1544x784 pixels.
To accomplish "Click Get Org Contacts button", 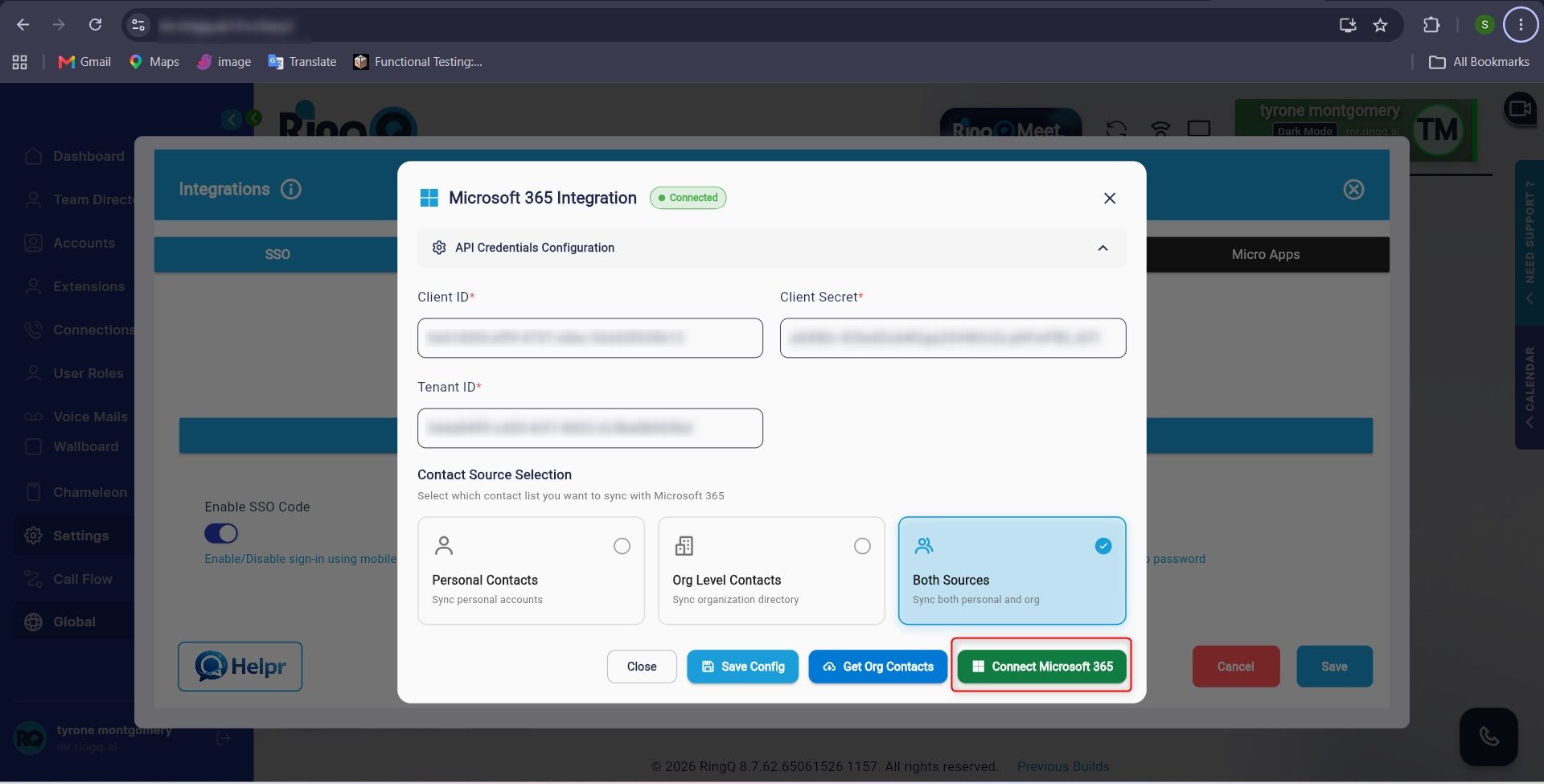I will (x=877, y=667).
